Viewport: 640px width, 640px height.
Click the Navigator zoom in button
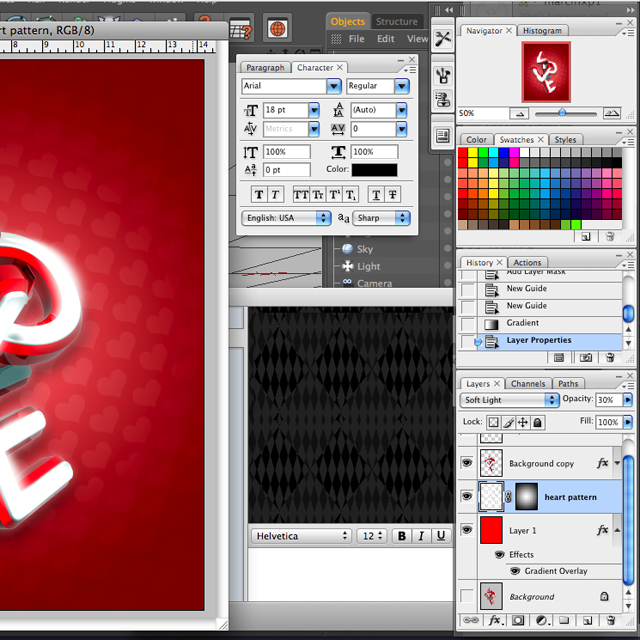coord(611,113)
